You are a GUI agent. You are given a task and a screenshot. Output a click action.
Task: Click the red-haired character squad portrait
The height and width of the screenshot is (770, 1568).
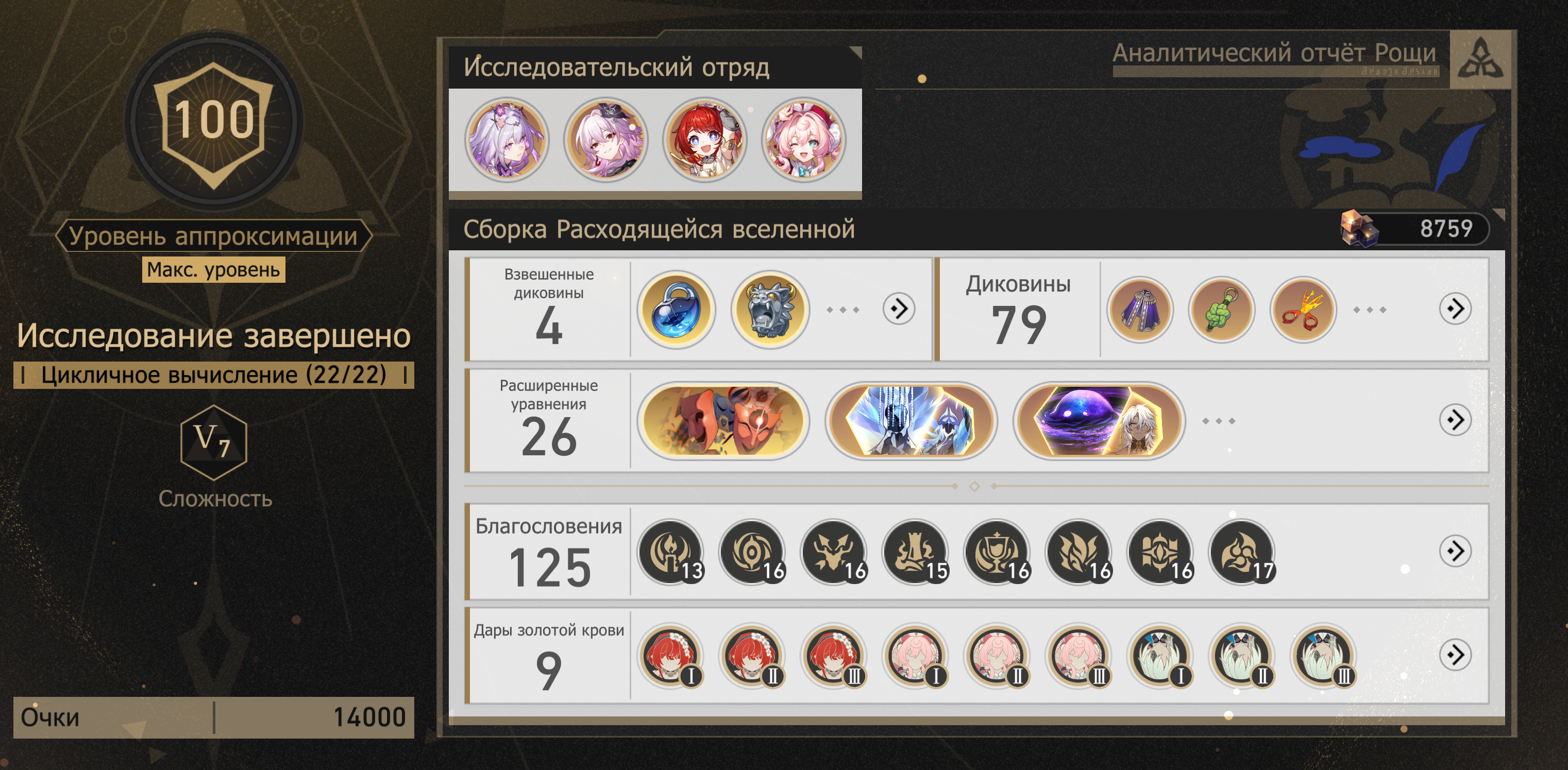tap(705, 140)
